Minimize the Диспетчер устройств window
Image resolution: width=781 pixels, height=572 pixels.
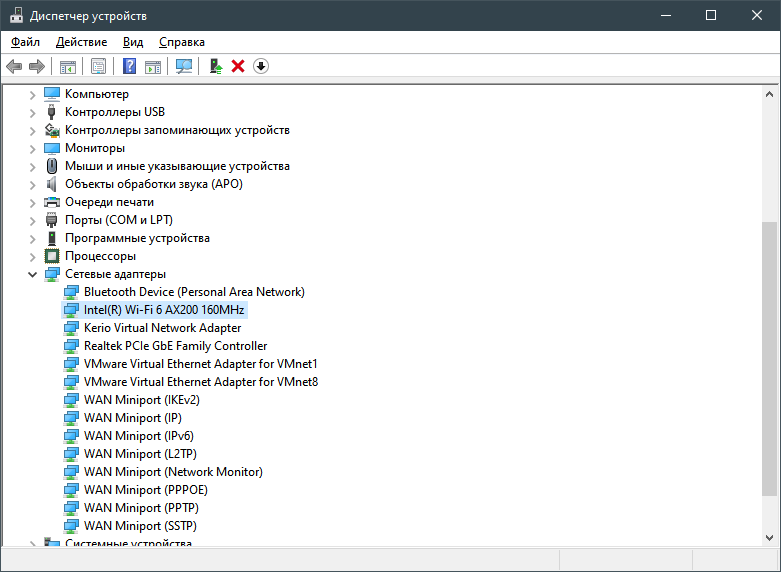666,15
